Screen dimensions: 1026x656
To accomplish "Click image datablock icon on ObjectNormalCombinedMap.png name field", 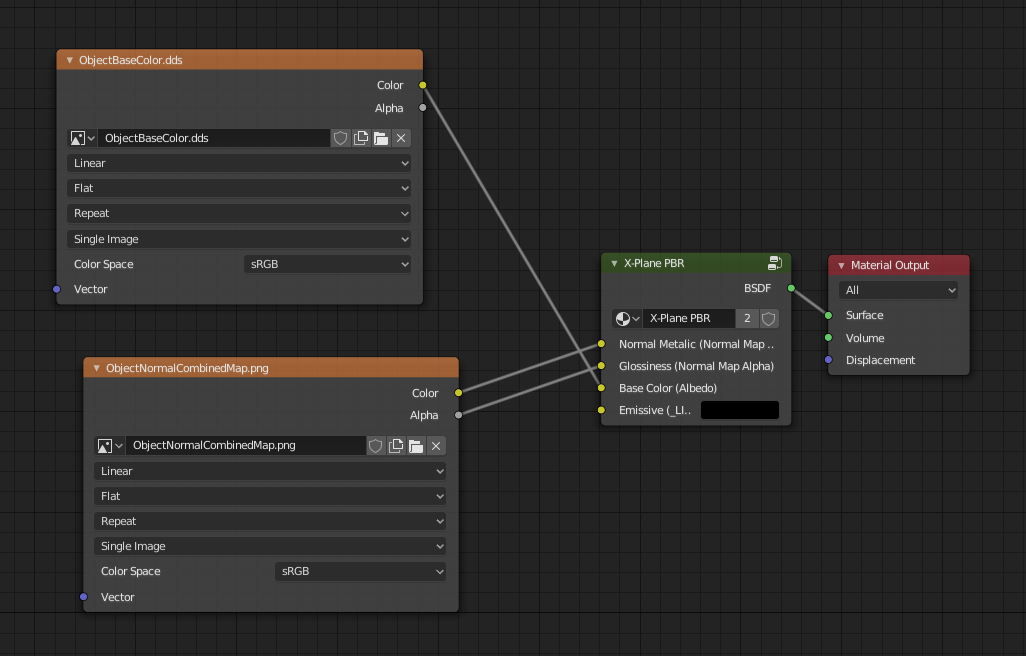I will 105,445.
